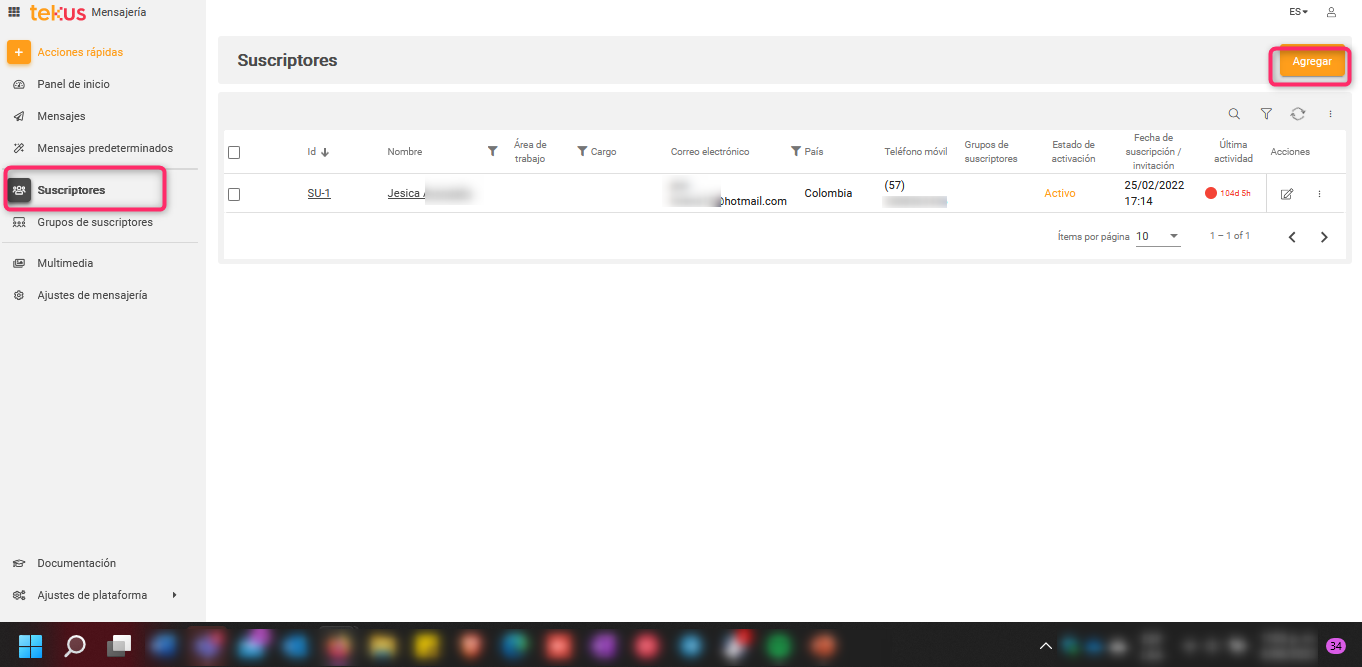Select all subscribers header checkbox
The width and height of the screenshot is (1362, 667).
[x=234, y=153]
